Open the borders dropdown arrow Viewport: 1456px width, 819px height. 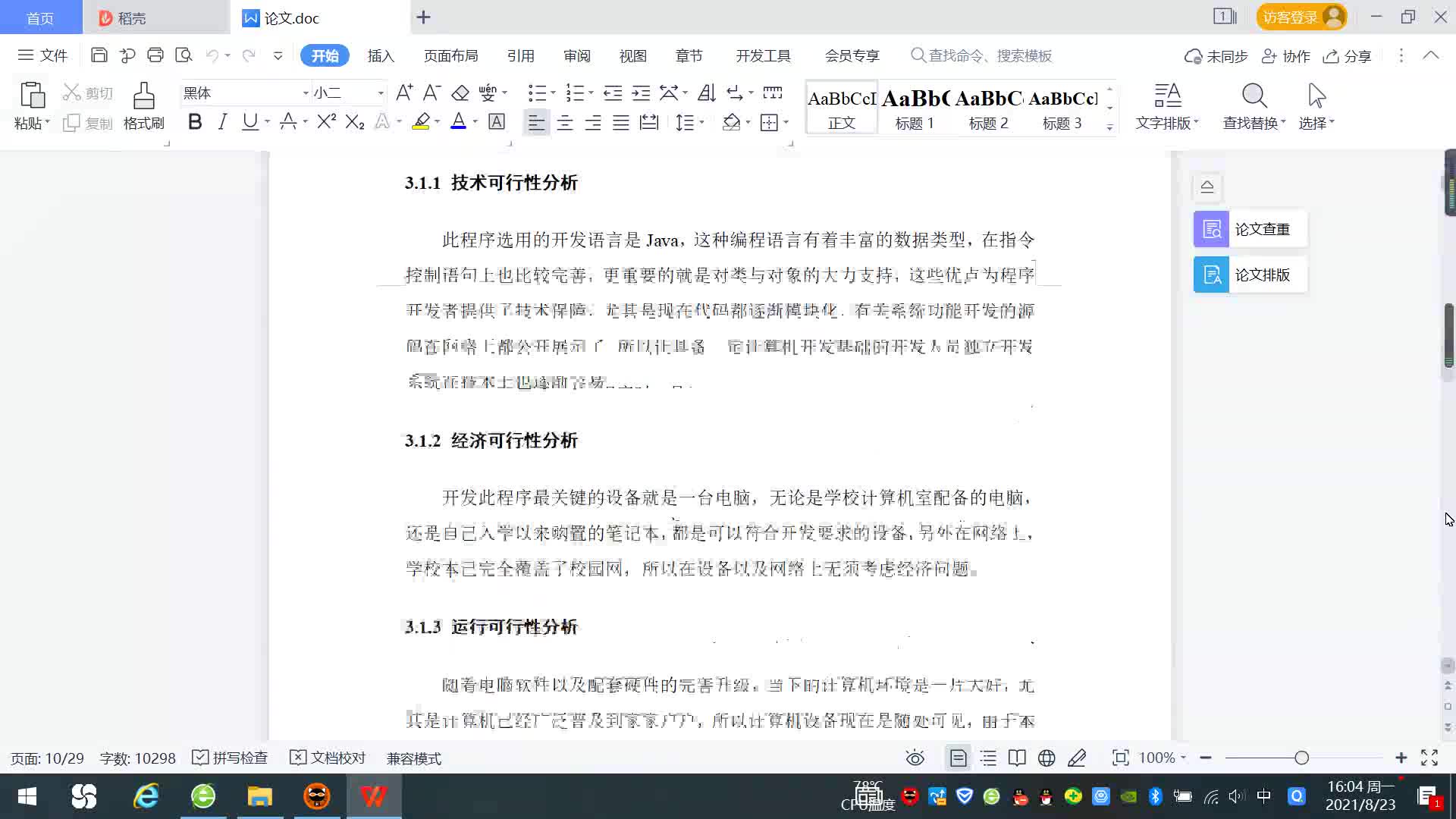tap(786, 122)
